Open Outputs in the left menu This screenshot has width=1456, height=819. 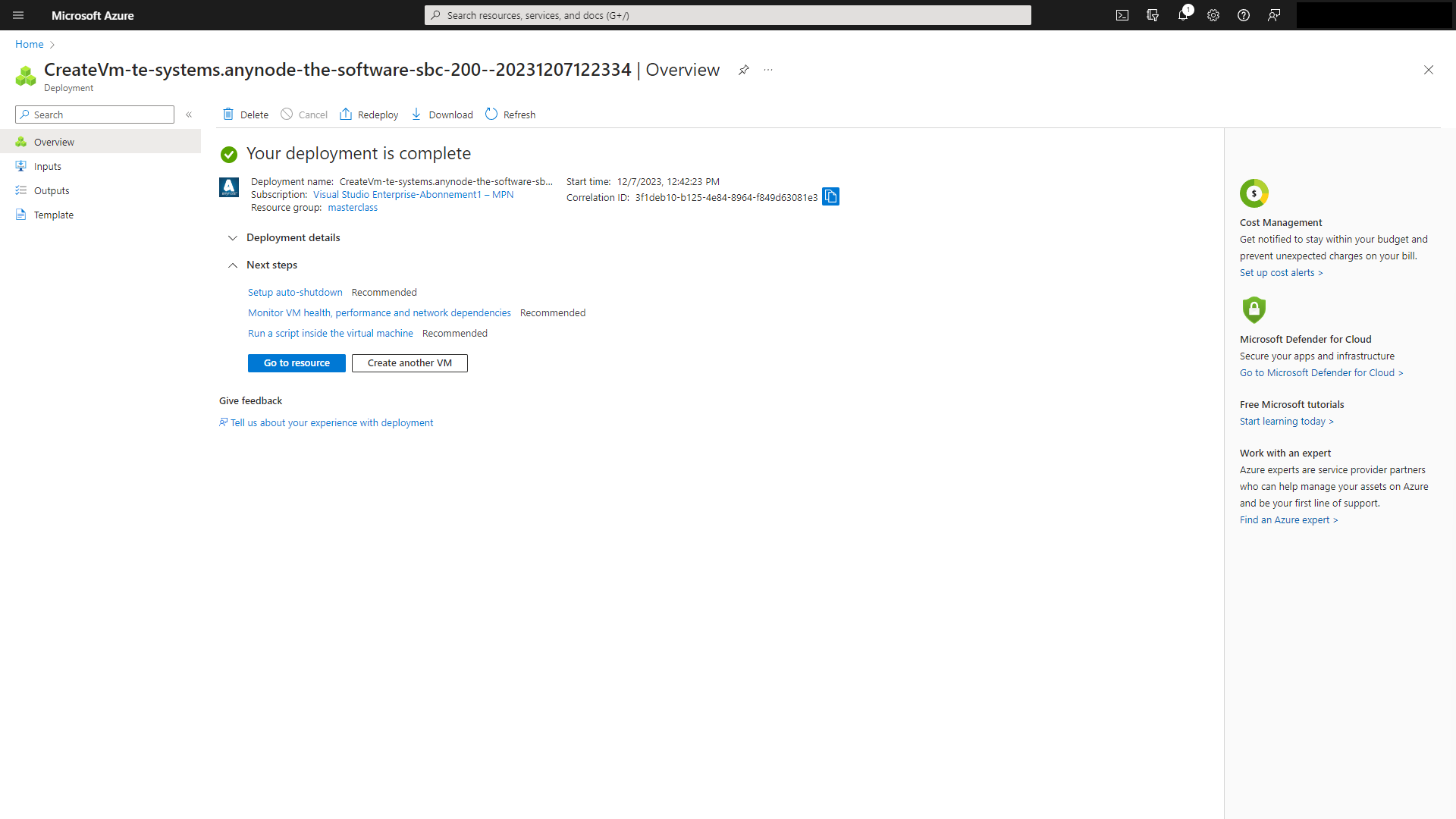(x=100, y=190)
